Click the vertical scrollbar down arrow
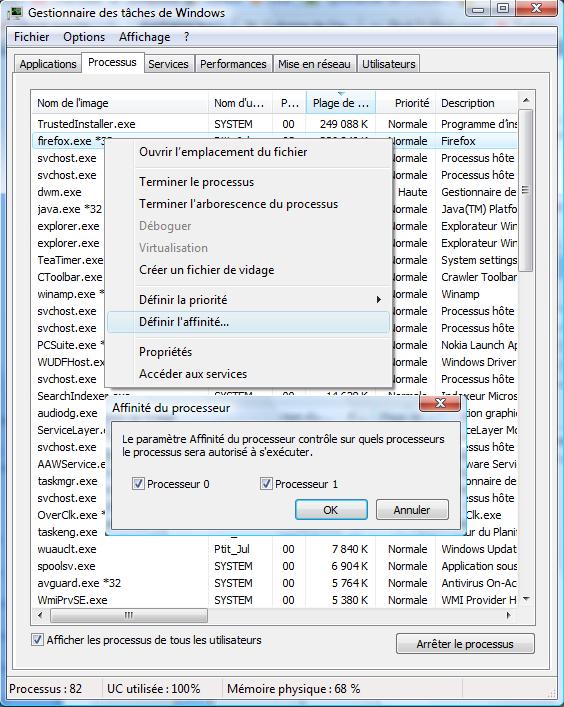The width and height of the screenshot is (564, 707). [526, 599]
